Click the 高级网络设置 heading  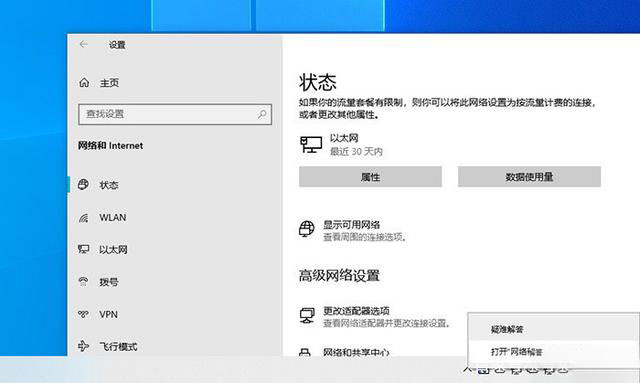pos(339,276)
